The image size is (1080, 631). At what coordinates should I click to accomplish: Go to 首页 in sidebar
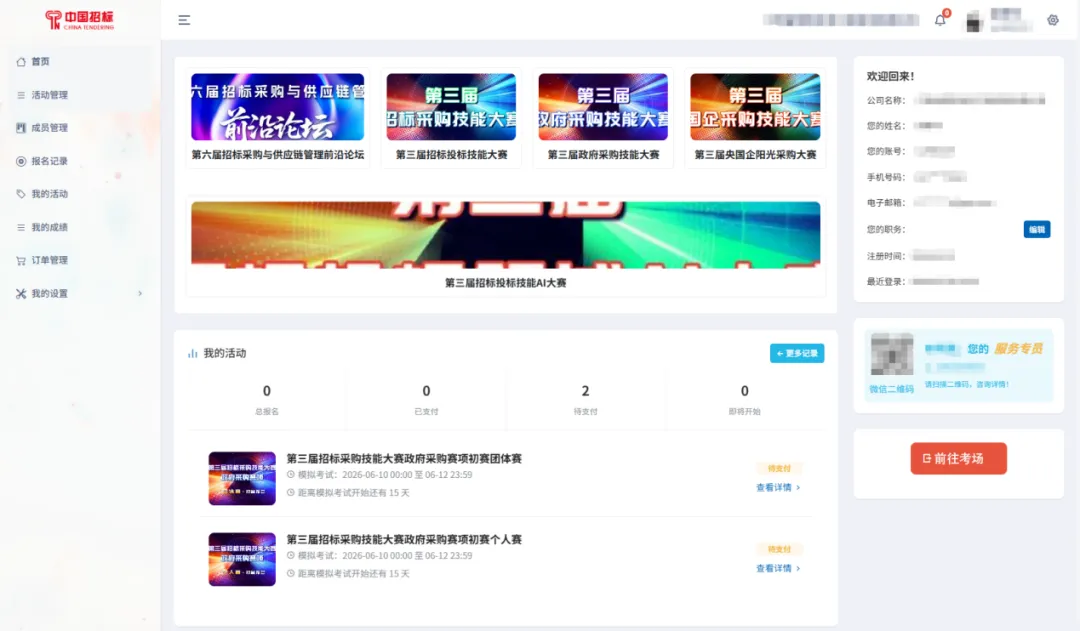point(40,61)
